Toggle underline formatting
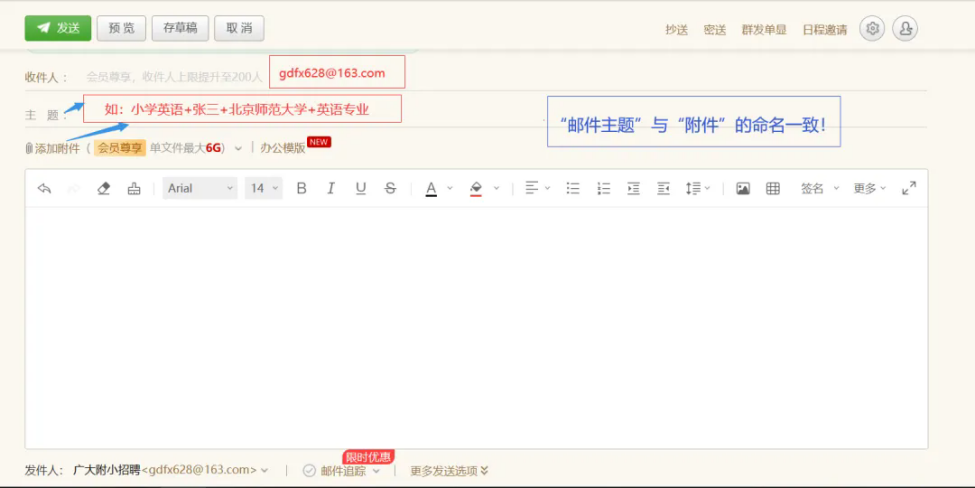Screen dimensions: 975x488 click(361, 188)
